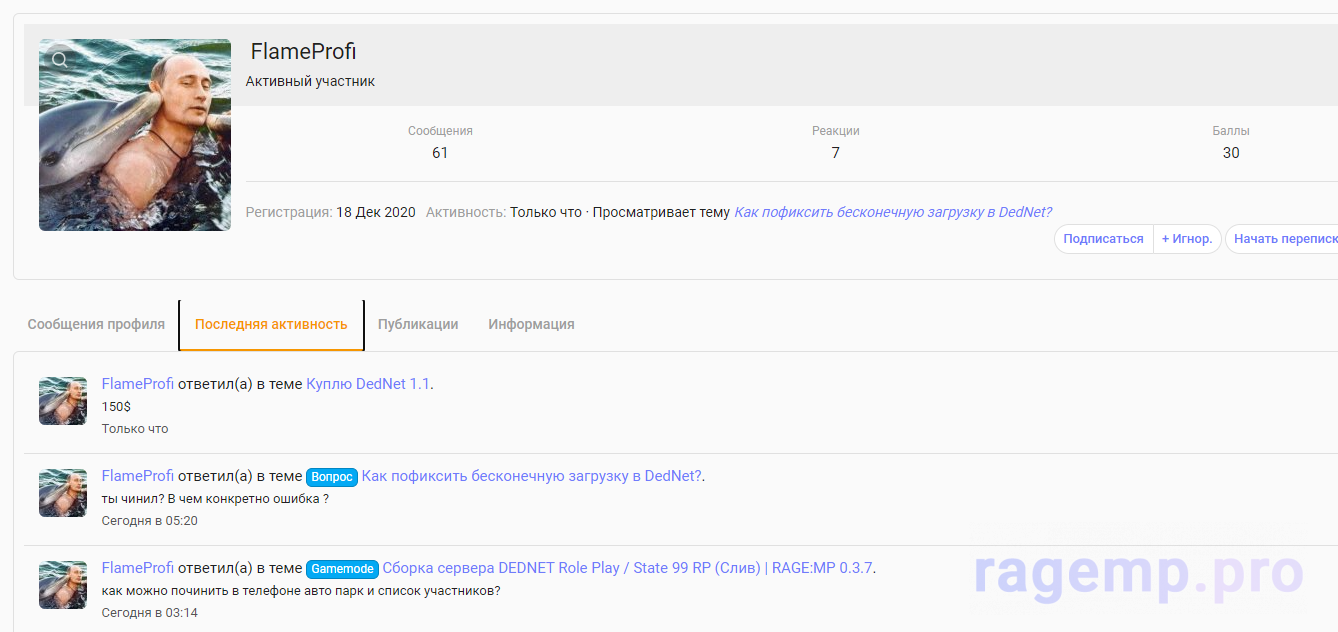The width and height of the screenshot is (1338, 632).
Task: Click the Реакции count 7
Action: coord(836,153)
